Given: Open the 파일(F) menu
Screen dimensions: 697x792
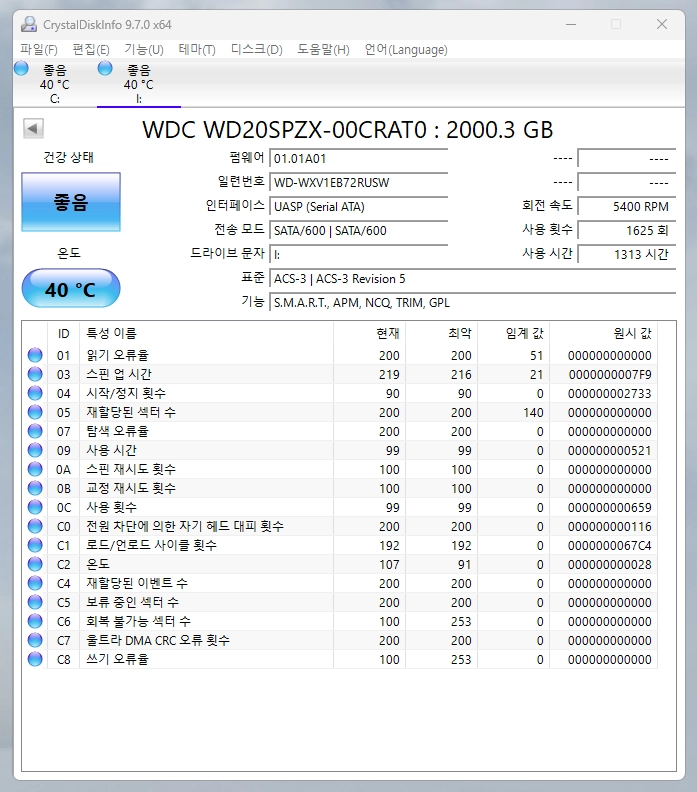Looking at the screenshot, I should [39, 50].
